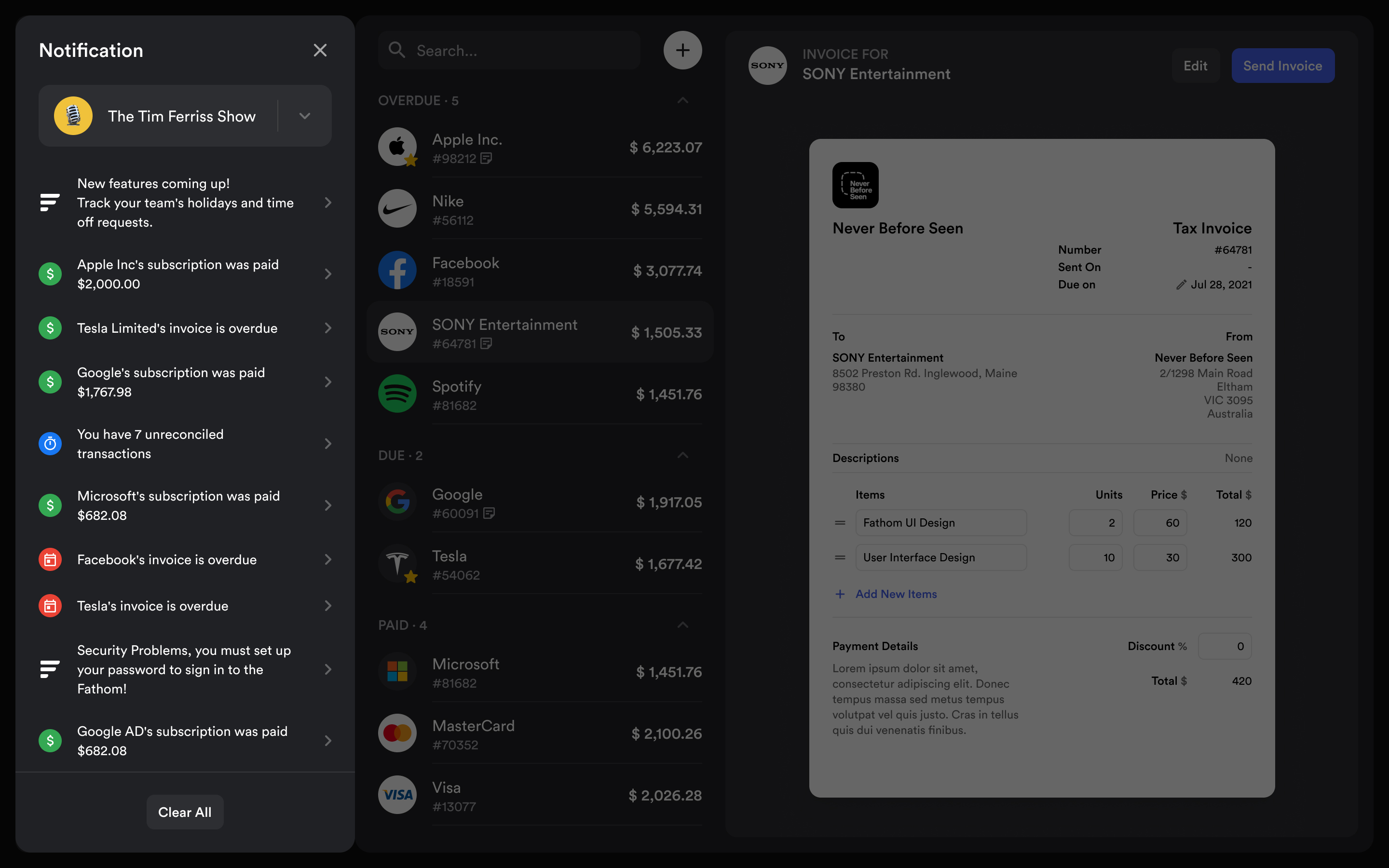
Task: Open New features coming up notification
Action: coord(185,203)
